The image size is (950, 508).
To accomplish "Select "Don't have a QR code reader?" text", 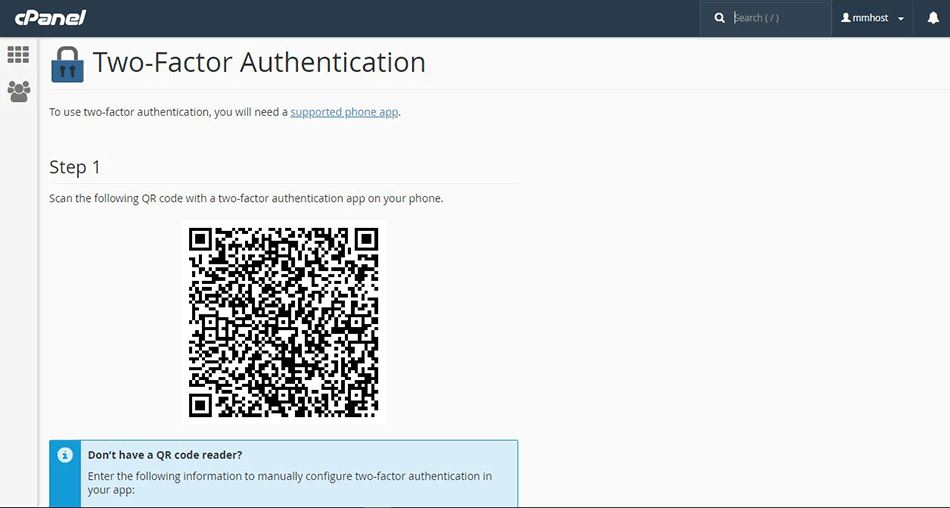I will pyautogui.click(x=165, y=455).
